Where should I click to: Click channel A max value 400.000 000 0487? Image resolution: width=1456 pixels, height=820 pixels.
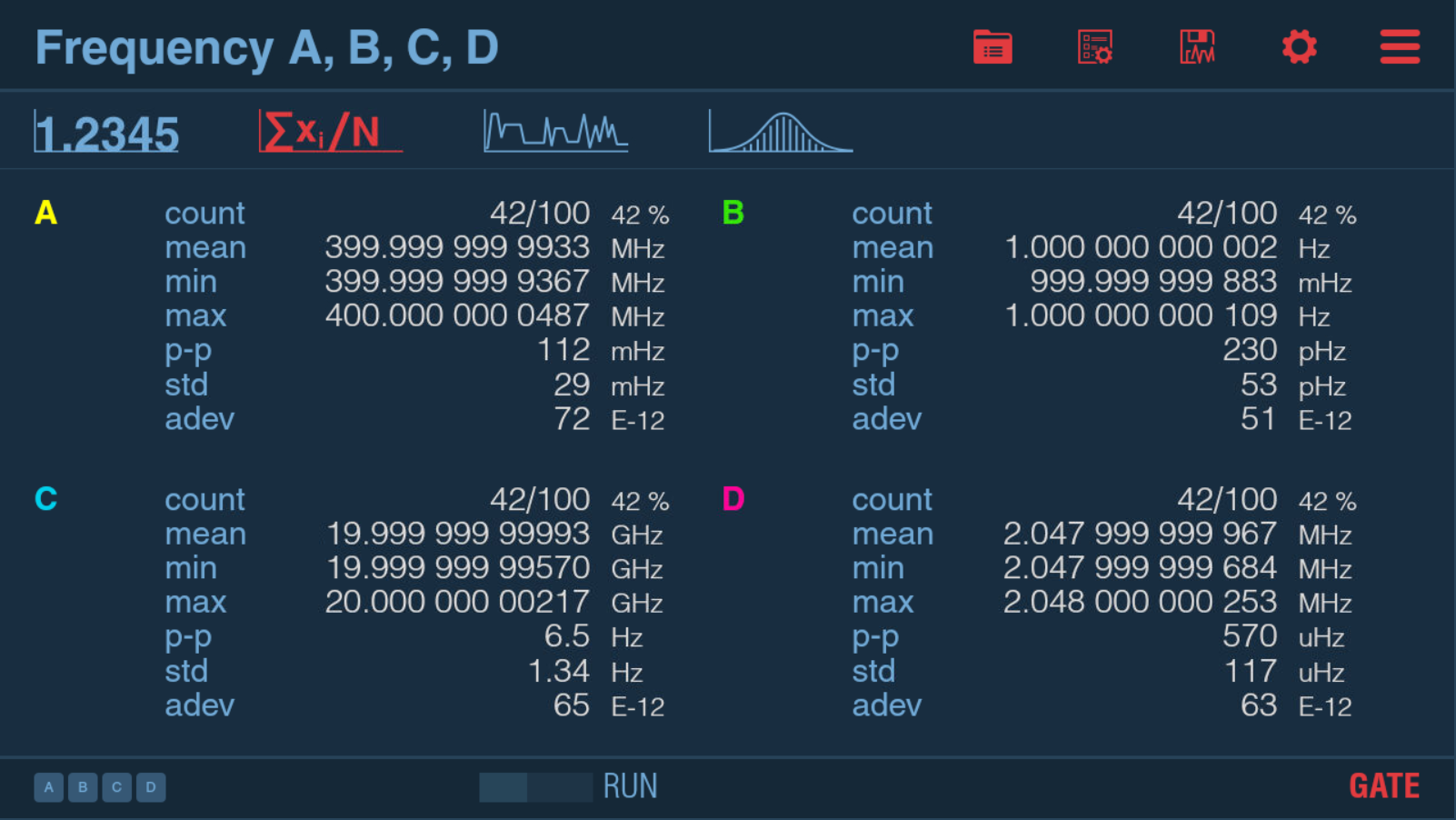click(457, 315)
